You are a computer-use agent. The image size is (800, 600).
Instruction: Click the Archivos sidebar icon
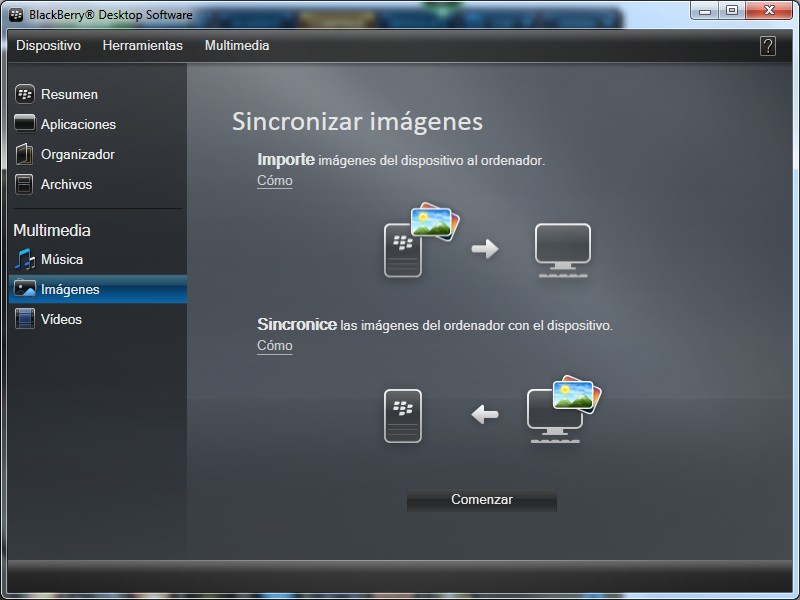24,184
